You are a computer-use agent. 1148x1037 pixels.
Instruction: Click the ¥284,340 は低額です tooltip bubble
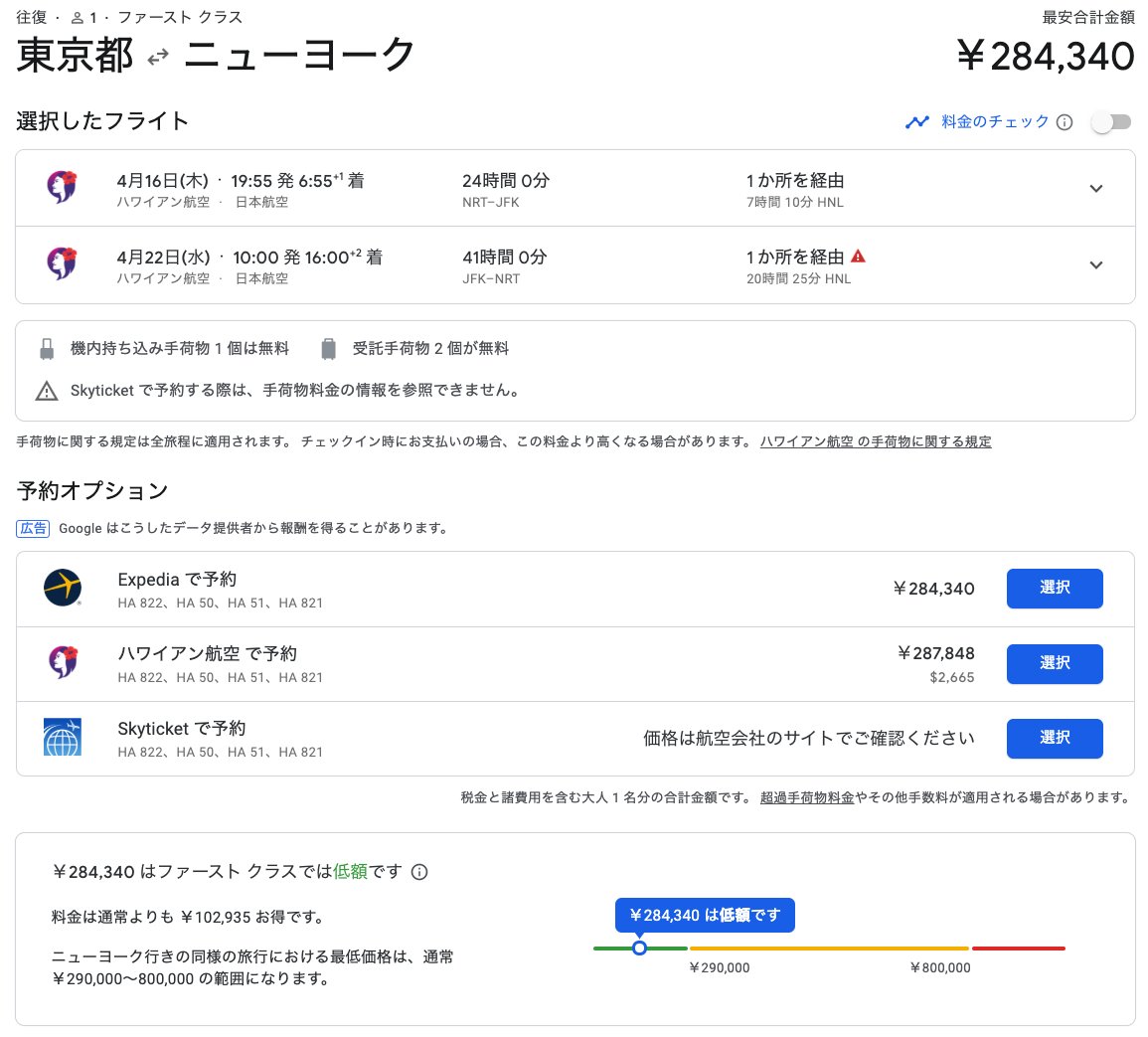pos(705,915)
